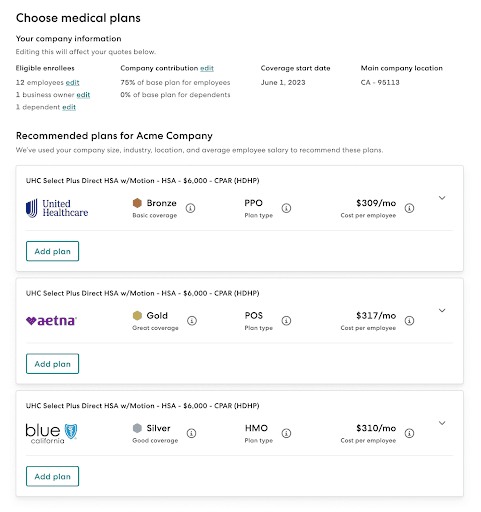Add the United Healthcare Bronze plan
The width and height of the screenshot is (481, 512).
point(52,251)
